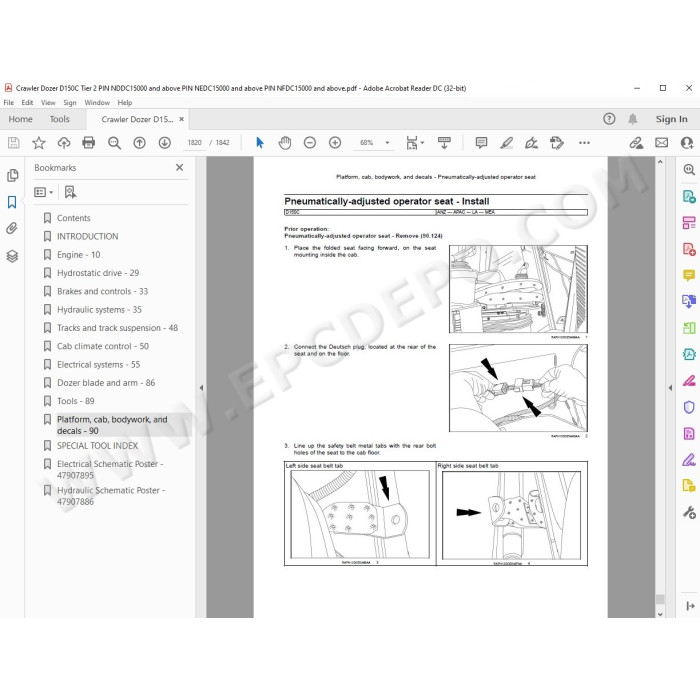
Task: Click the Sign In button
Action: coord(671,119)
